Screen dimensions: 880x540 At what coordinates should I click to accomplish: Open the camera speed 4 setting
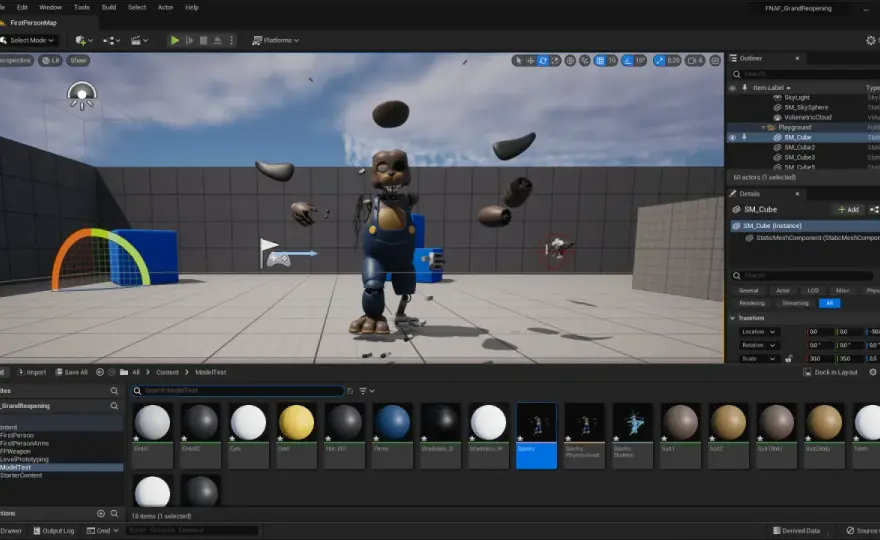[695, 61]
